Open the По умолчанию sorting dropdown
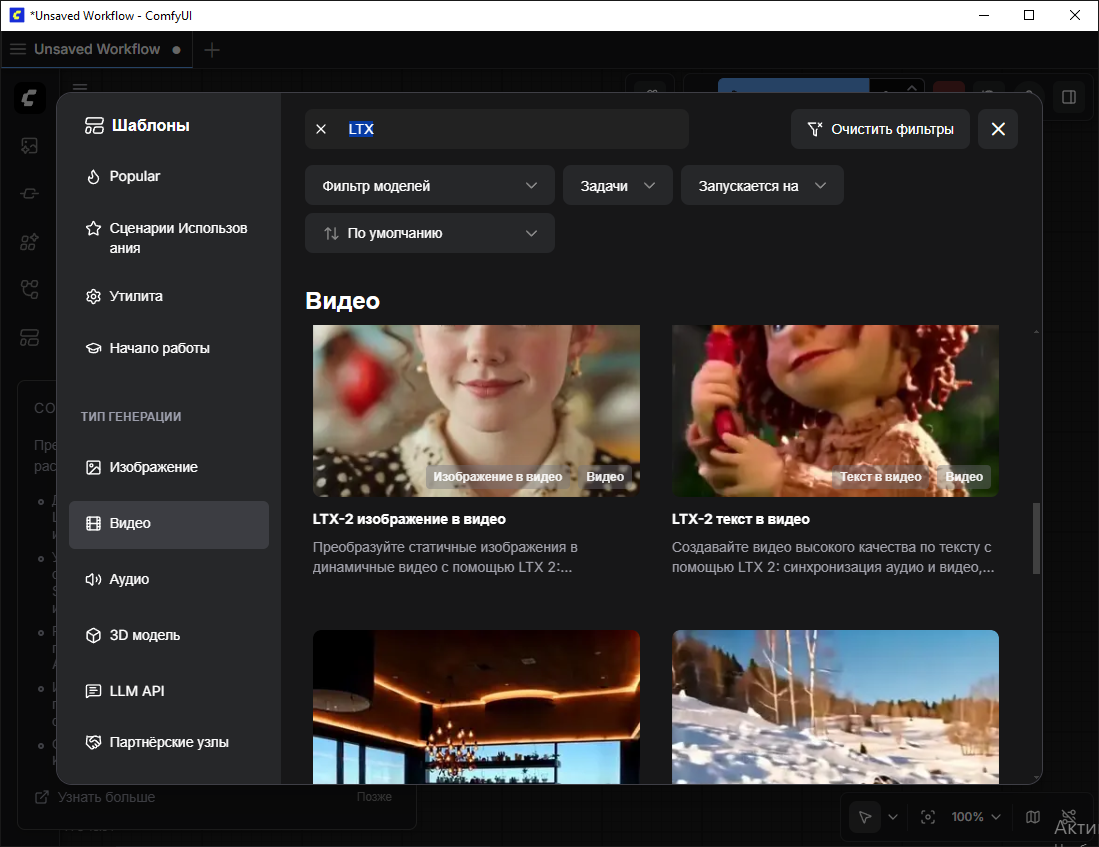The image size is (1099, 847). pyautogui.click(x=430, y=233)
